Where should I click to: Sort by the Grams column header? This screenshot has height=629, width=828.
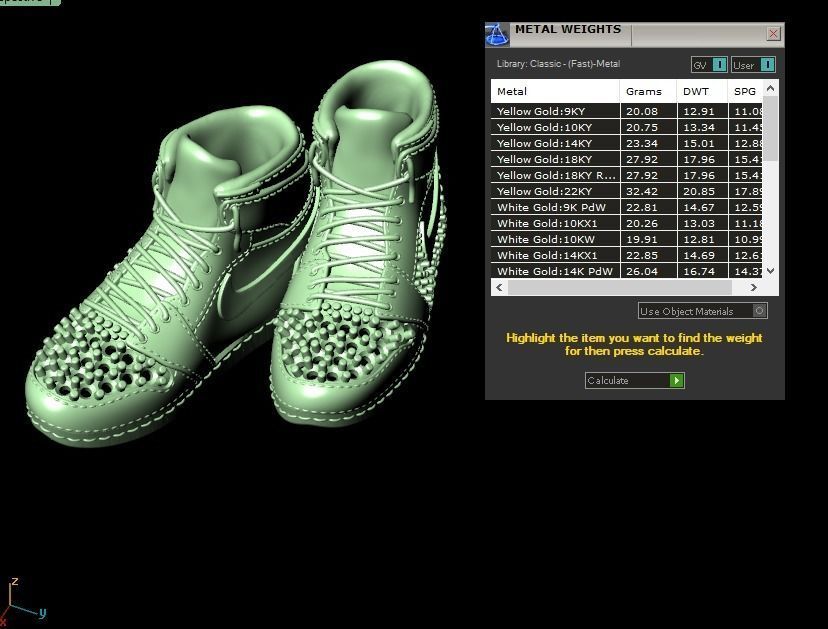click(x=648, y=91)
